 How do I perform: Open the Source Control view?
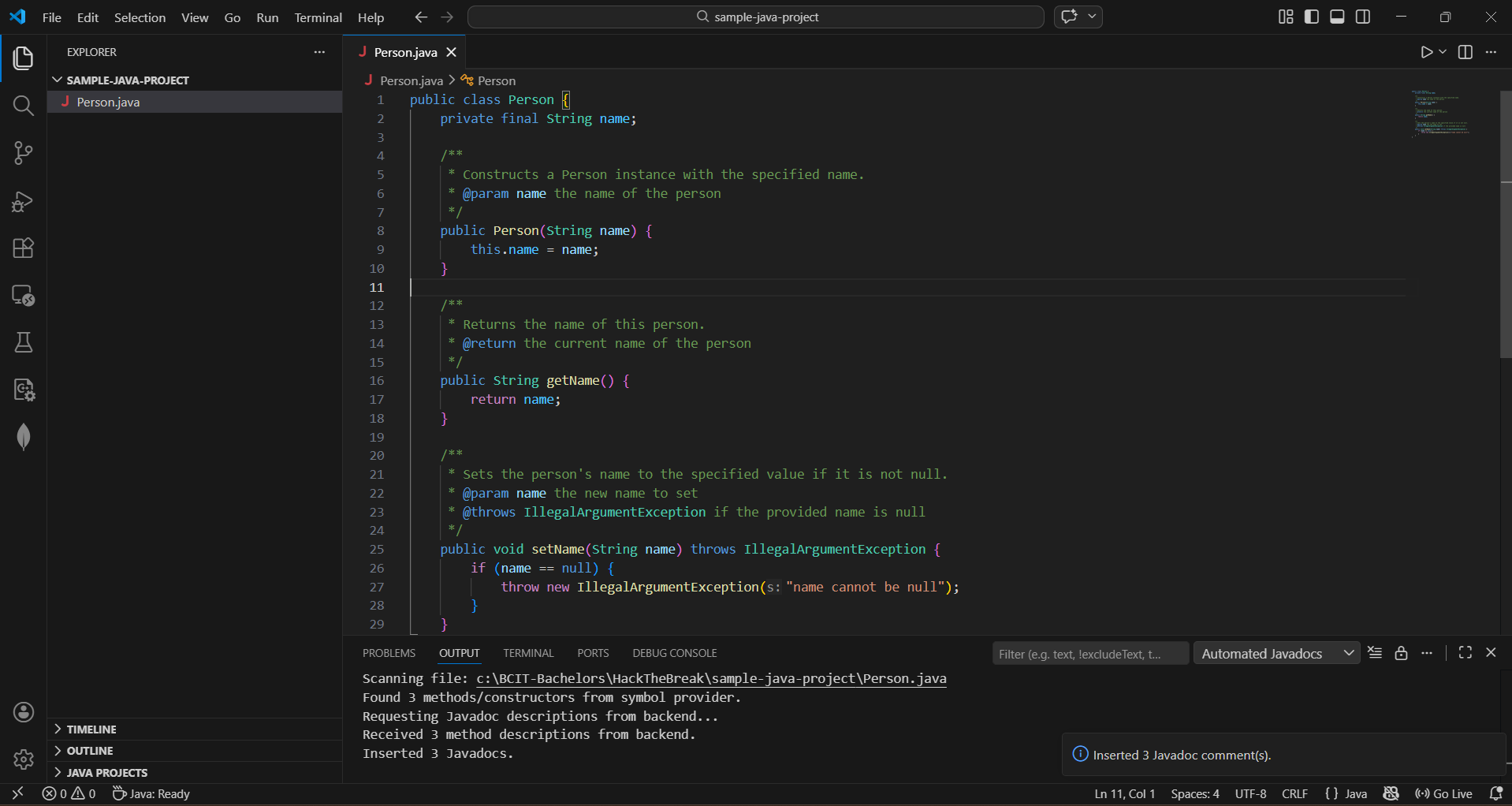24,153
